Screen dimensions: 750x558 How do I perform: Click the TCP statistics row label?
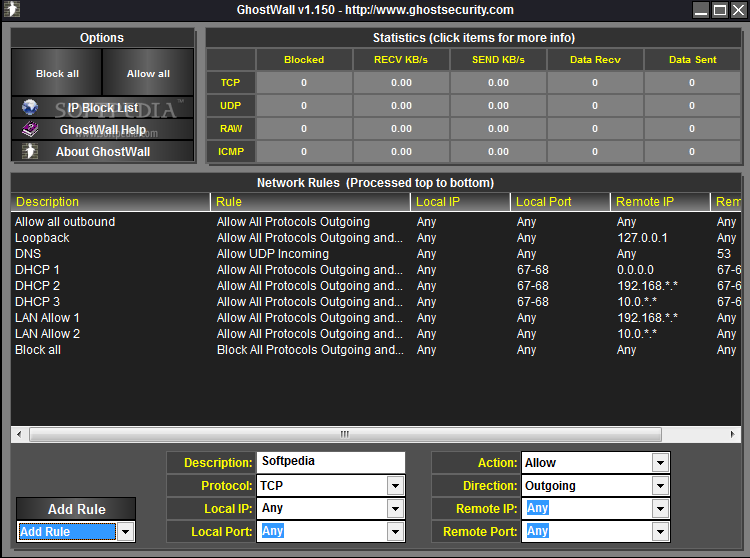pyautogui.click(x=231, y=83)
